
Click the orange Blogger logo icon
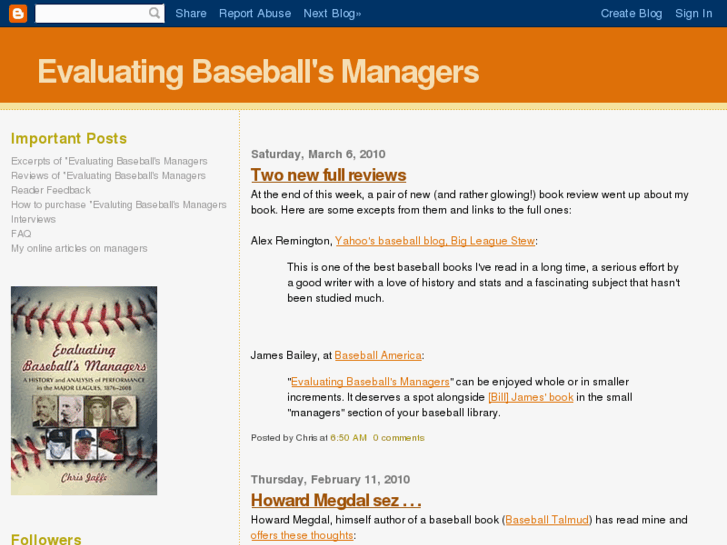(18, 13)
